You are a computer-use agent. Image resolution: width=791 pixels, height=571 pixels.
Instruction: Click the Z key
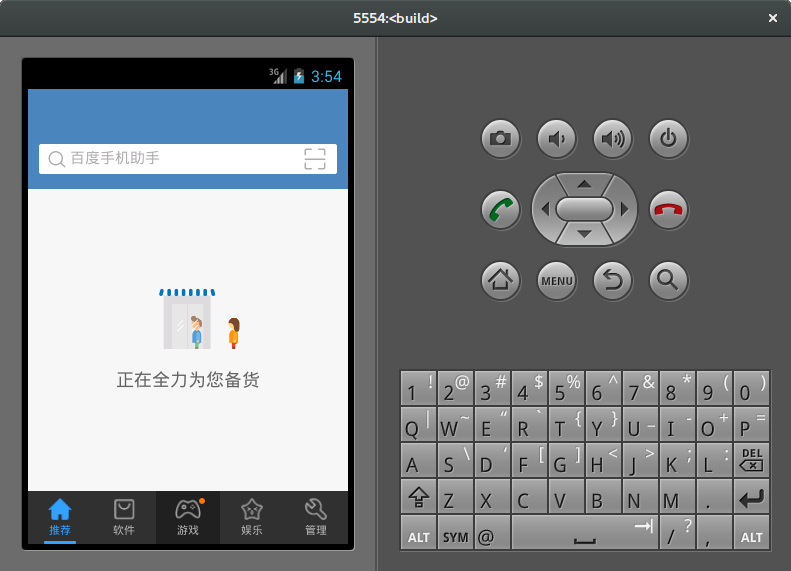(x=456, y=497)
